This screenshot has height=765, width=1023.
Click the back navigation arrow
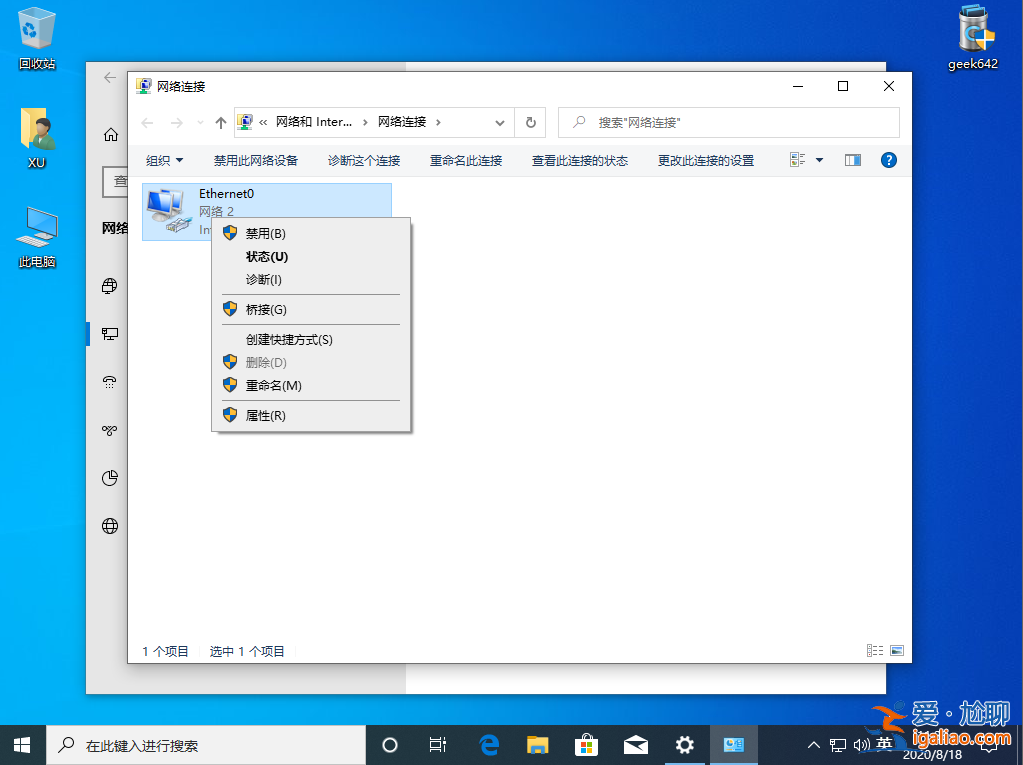[147, 122]
